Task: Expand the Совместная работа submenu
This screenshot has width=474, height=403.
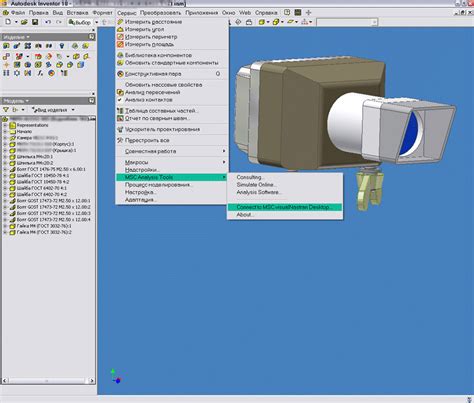Action: click(x=172, y=151)
